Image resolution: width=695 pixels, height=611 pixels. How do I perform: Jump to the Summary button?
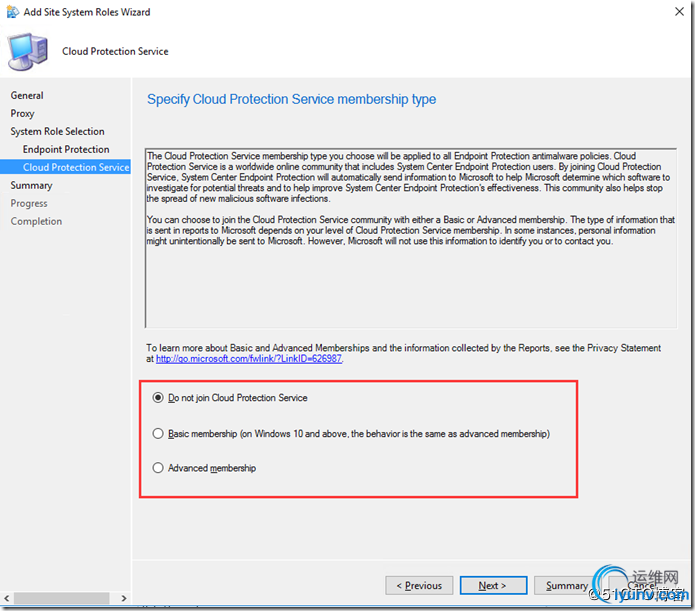566,586
